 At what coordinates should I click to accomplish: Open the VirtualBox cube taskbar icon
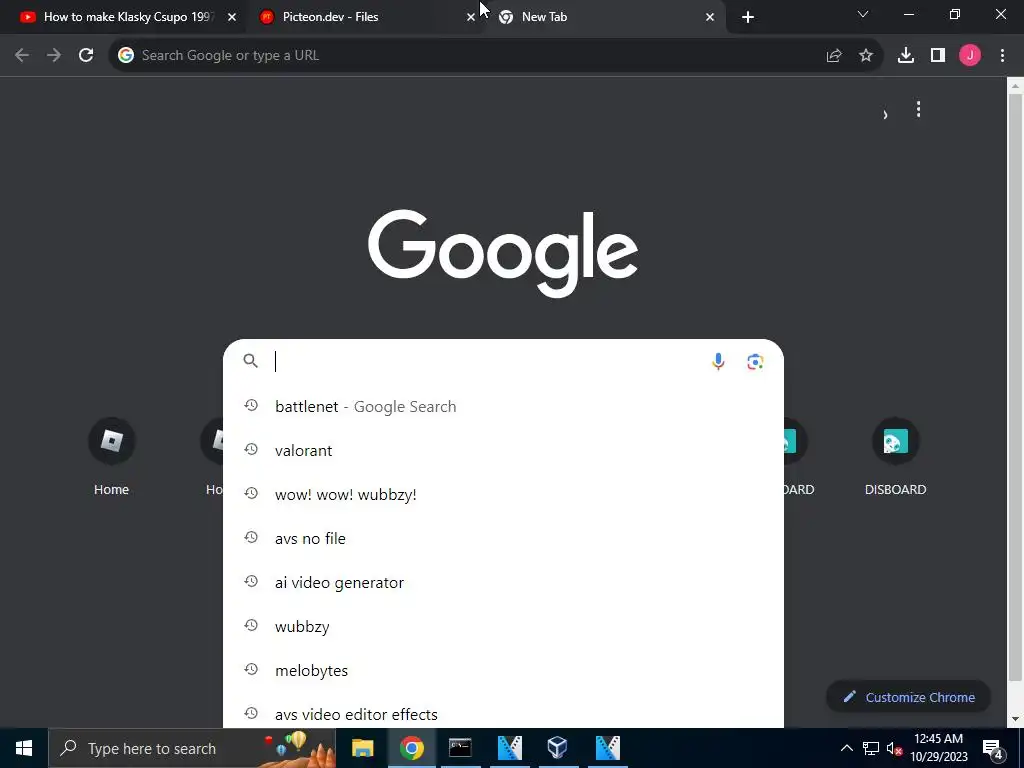point(558,748)
